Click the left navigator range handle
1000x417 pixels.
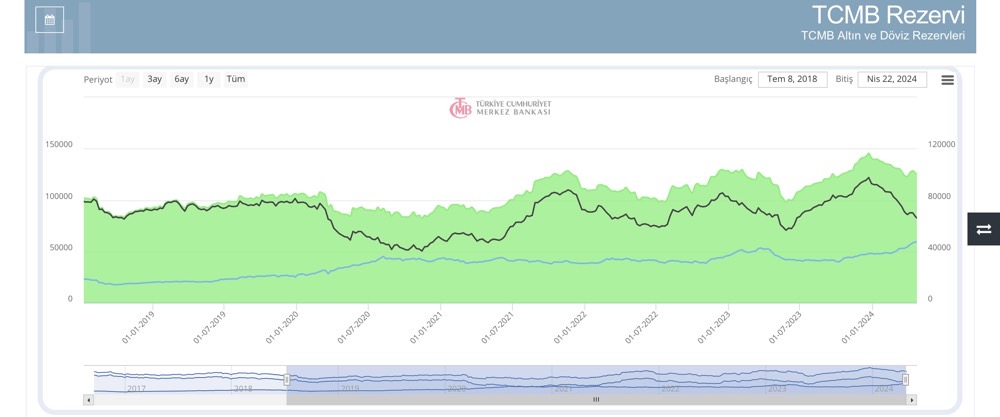tap(286, 379)
